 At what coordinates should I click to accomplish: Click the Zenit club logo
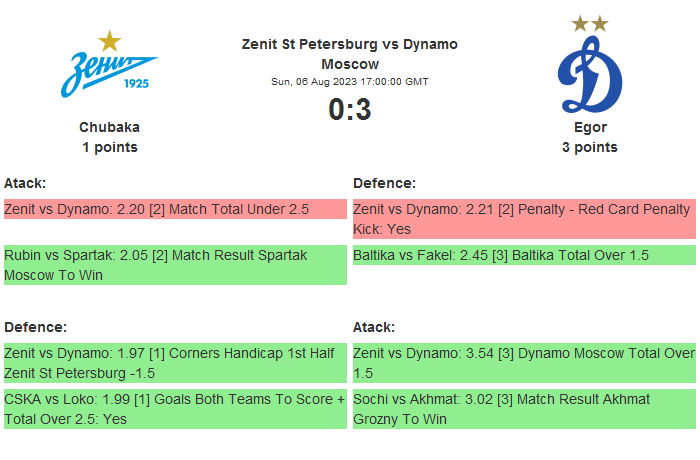[109, 76]
